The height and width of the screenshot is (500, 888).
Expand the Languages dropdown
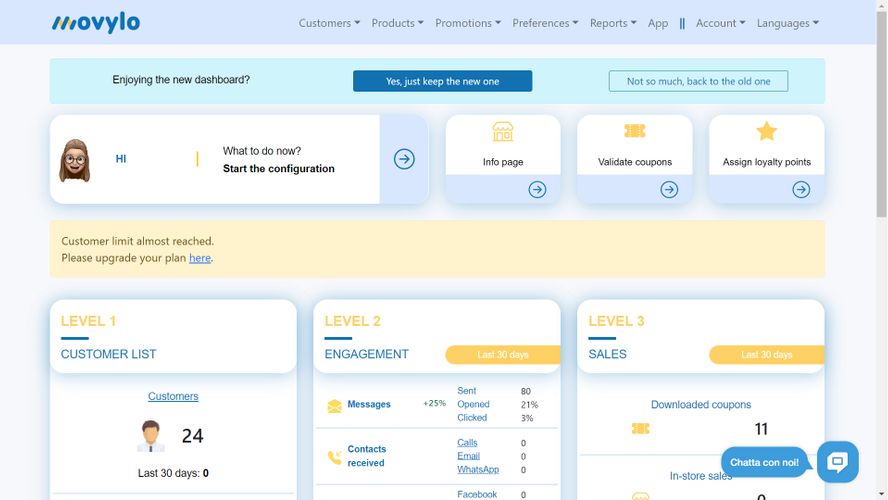click(x=787, y=23)
